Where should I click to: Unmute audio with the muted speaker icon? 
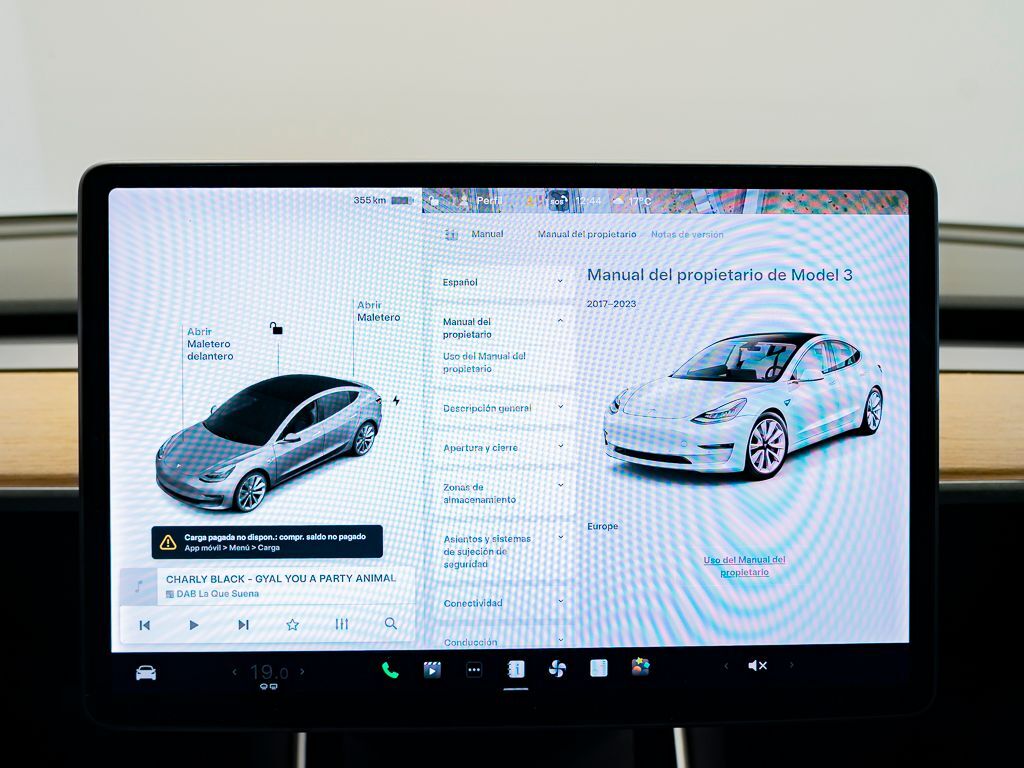click(757, 665)
